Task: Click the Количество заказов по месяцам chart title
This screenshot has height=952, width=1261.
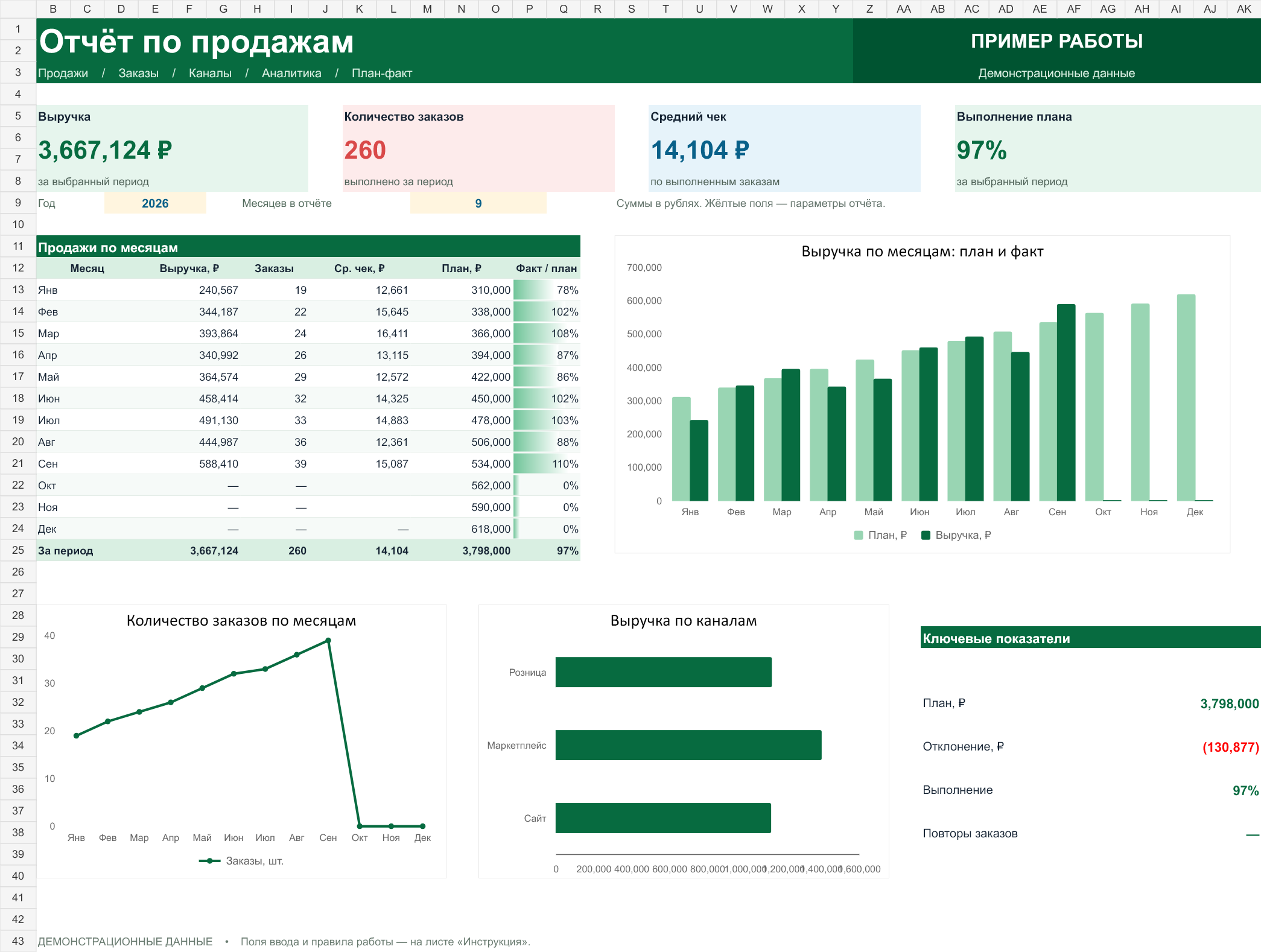Action: pos(241,621)
